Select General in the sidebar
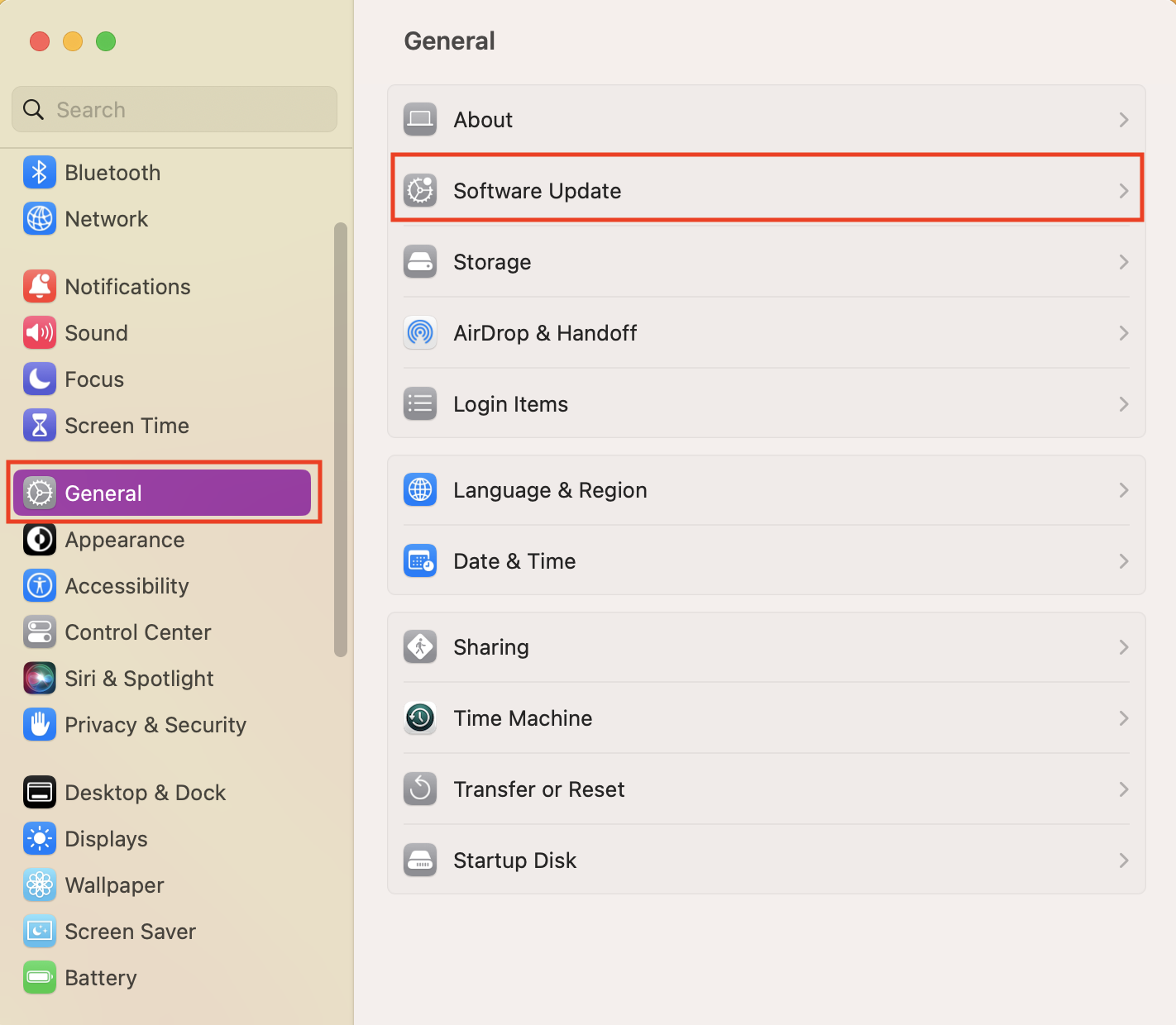1176x1025 pixels. 102,492
